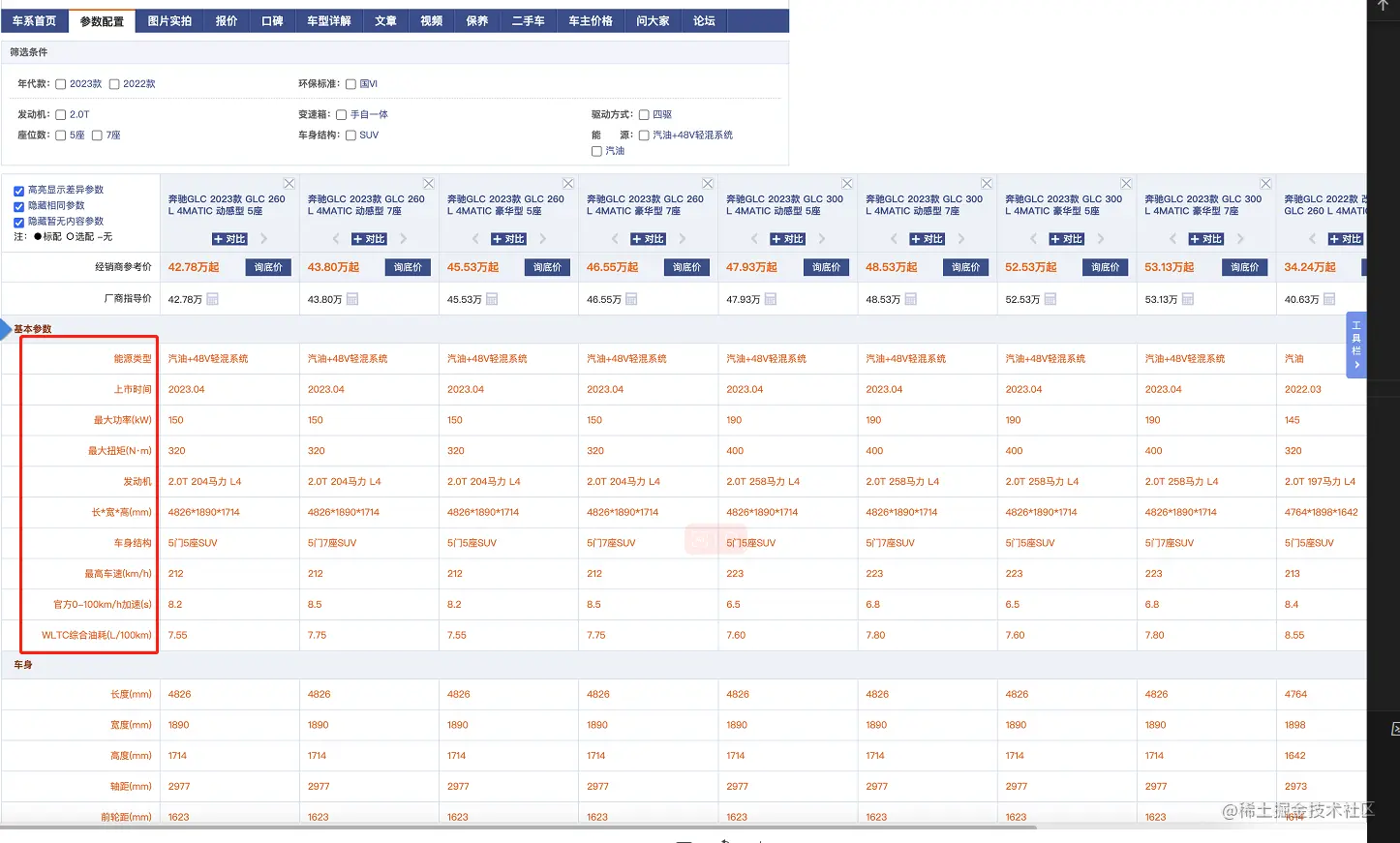Click 询底价 for the 42.78万起 model
Viewport: 1400px width, 843px height.
[268, 267]
